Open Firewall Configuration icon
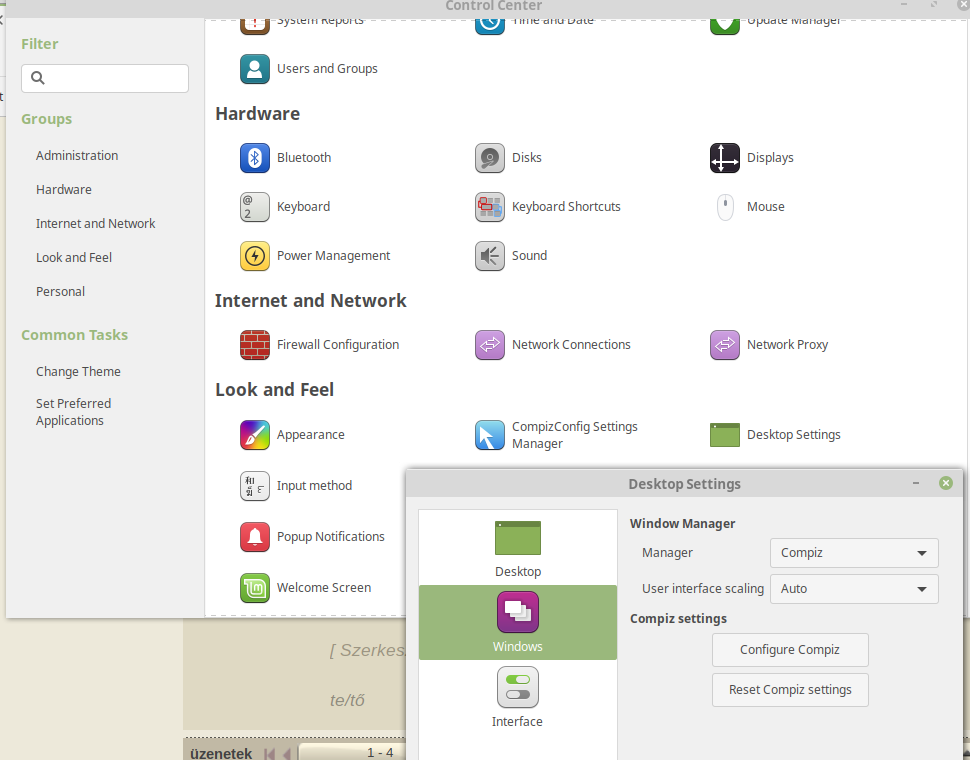 click(x=254, y=344)
